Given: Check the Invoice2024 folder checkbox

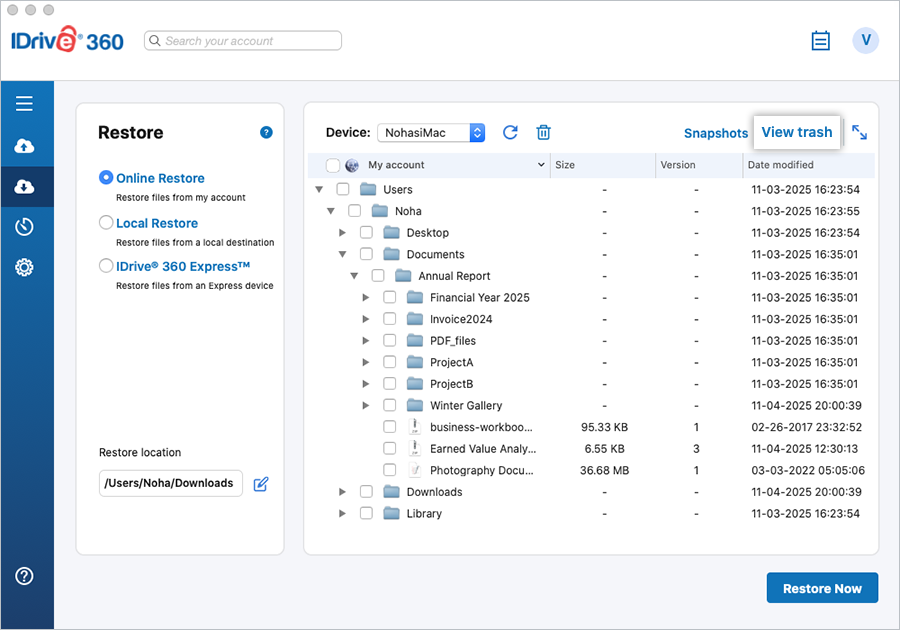Looking at the screenshot, I should (390, 319).
